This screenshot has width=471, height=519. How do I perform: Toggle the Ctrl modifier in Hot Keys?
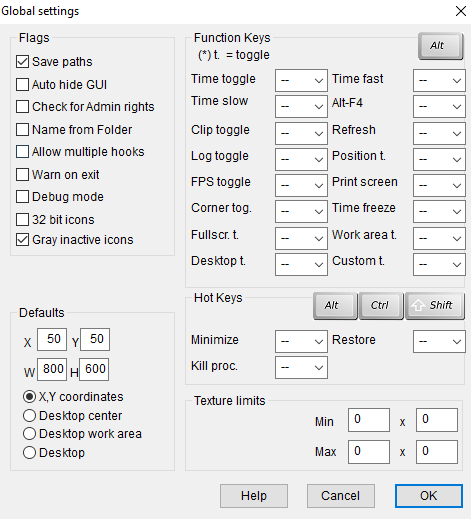tap(381, 306)
